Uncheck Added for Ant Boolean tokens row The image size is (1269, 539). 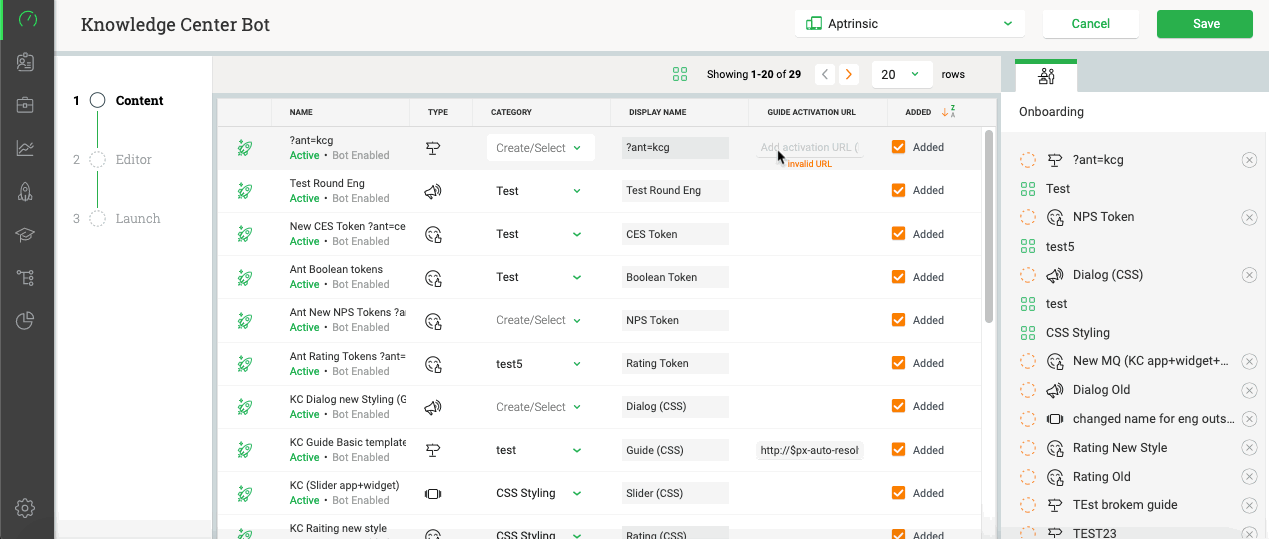(x=898, y=276)
